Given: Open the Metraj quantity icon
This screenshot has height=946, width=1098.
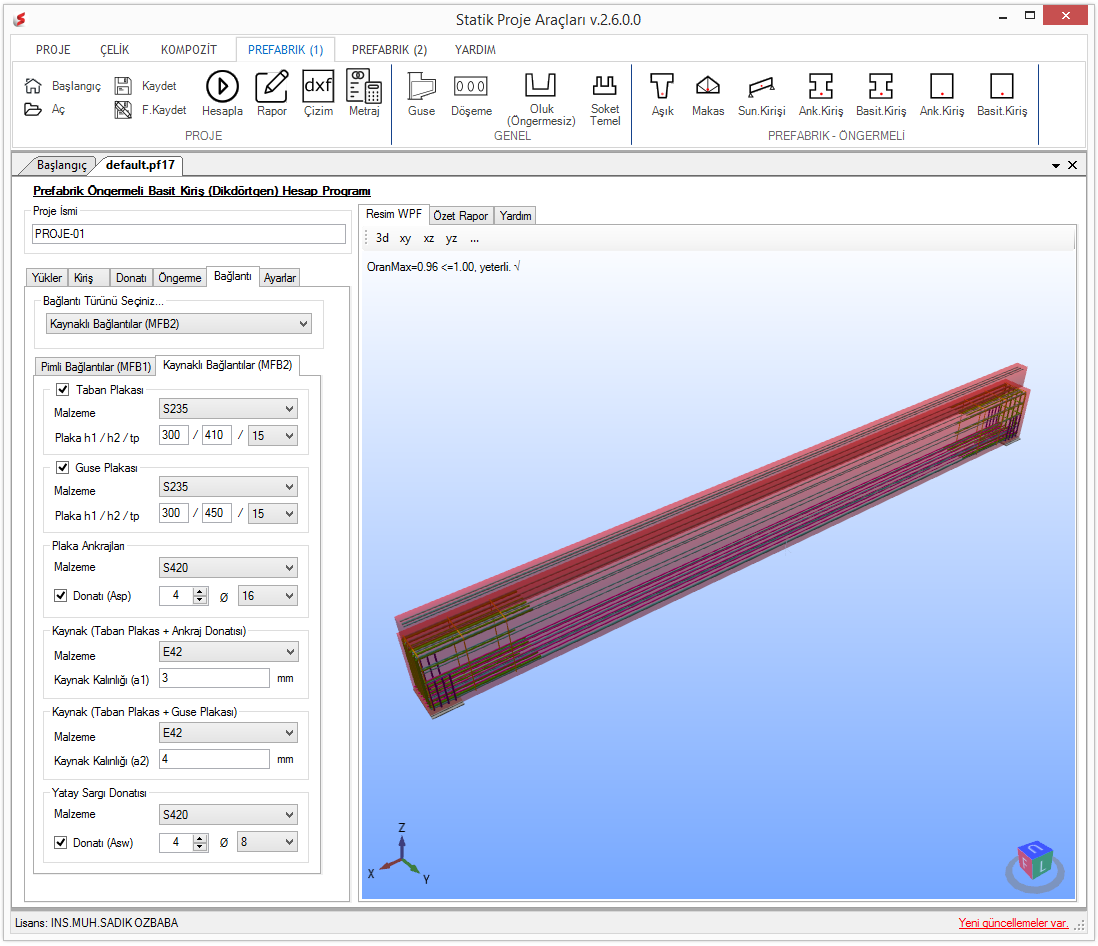Looking at the screenshot, I should coord(364,86).
